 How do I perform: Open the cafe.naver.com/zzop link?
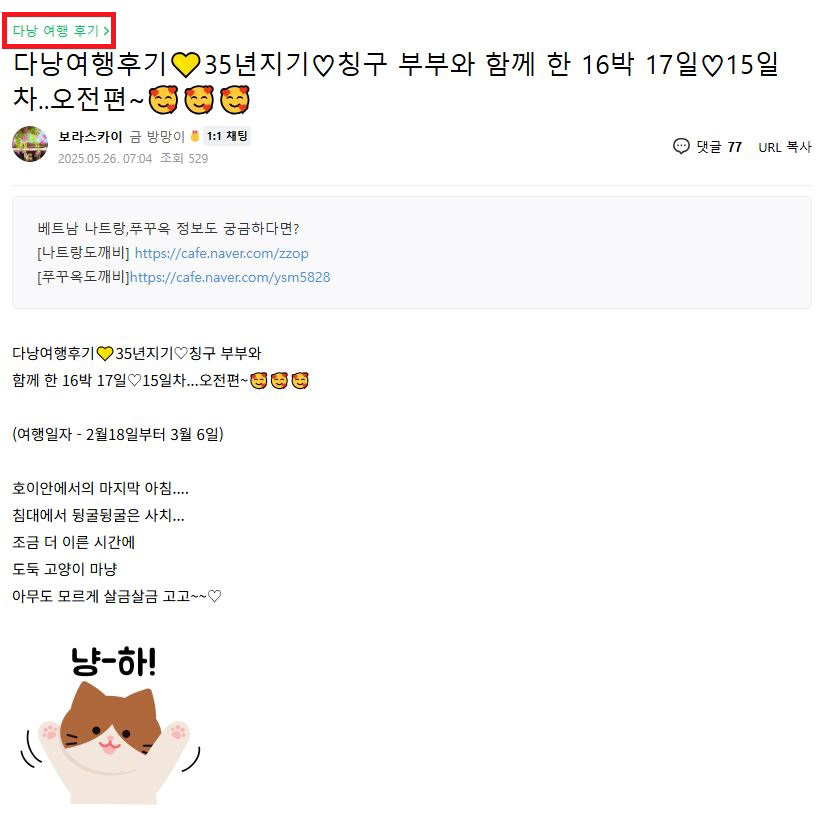(221, 253)
